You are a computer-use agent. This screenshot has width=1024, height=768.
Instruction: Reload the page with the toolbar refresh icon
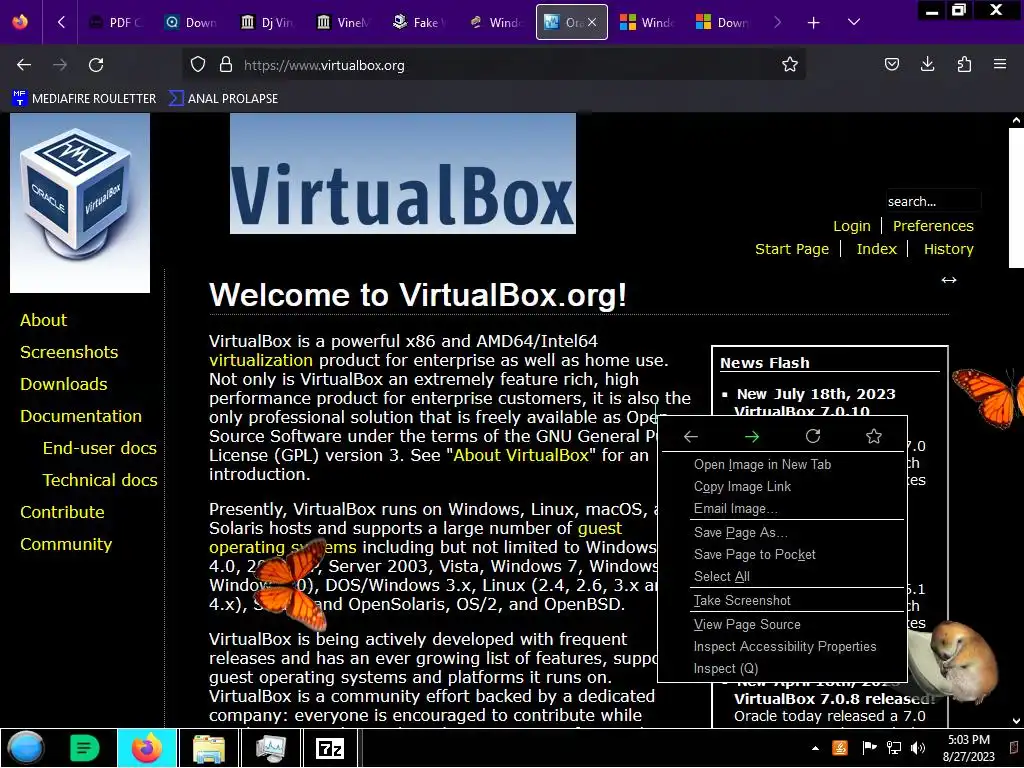pyautogui.click(x=96, y=65)
